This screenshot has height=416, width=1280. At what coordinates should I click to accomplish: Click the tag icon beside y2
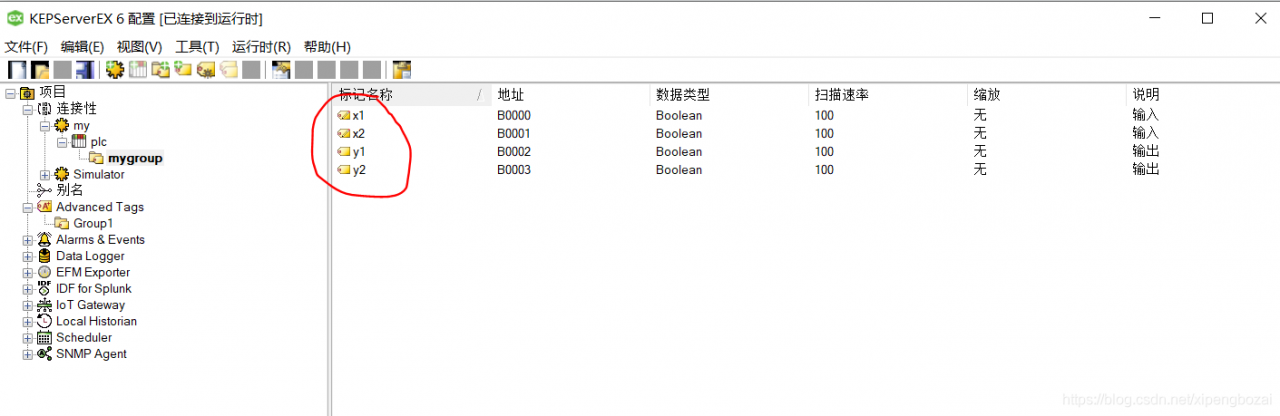344,170
